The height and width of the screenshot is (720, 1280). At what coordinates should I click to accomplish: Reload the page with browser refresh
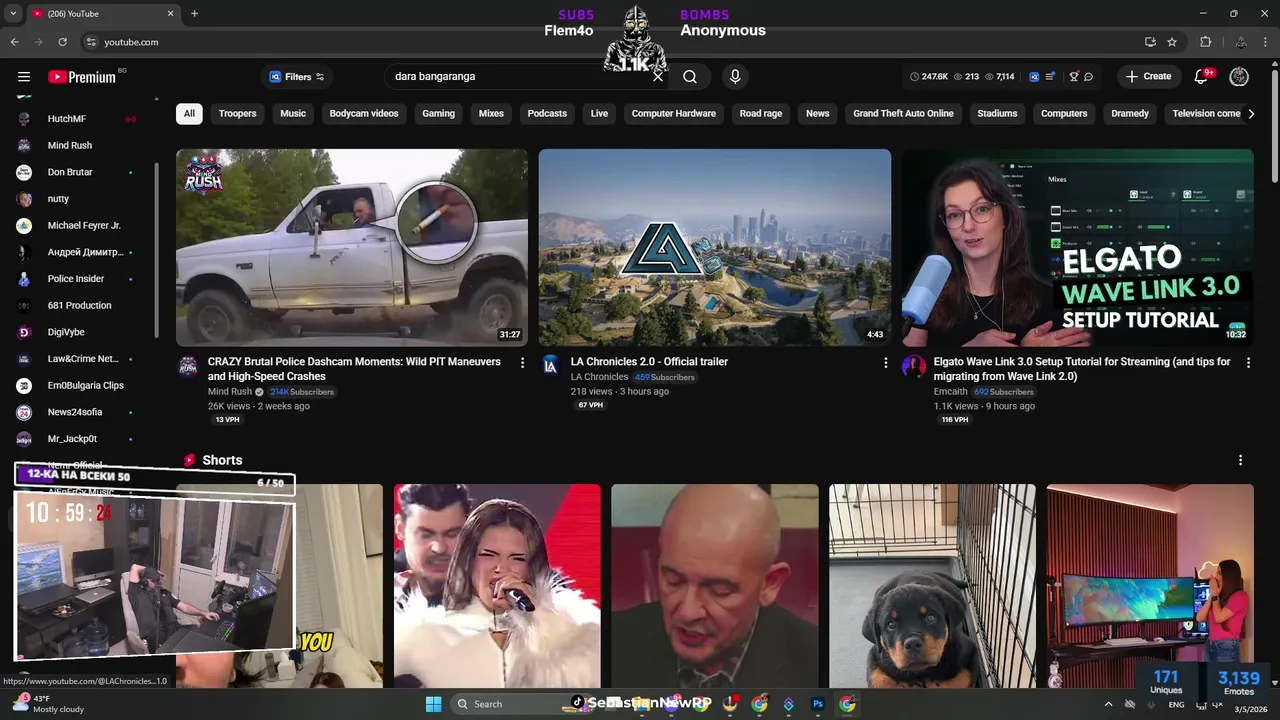coord(62,42)
